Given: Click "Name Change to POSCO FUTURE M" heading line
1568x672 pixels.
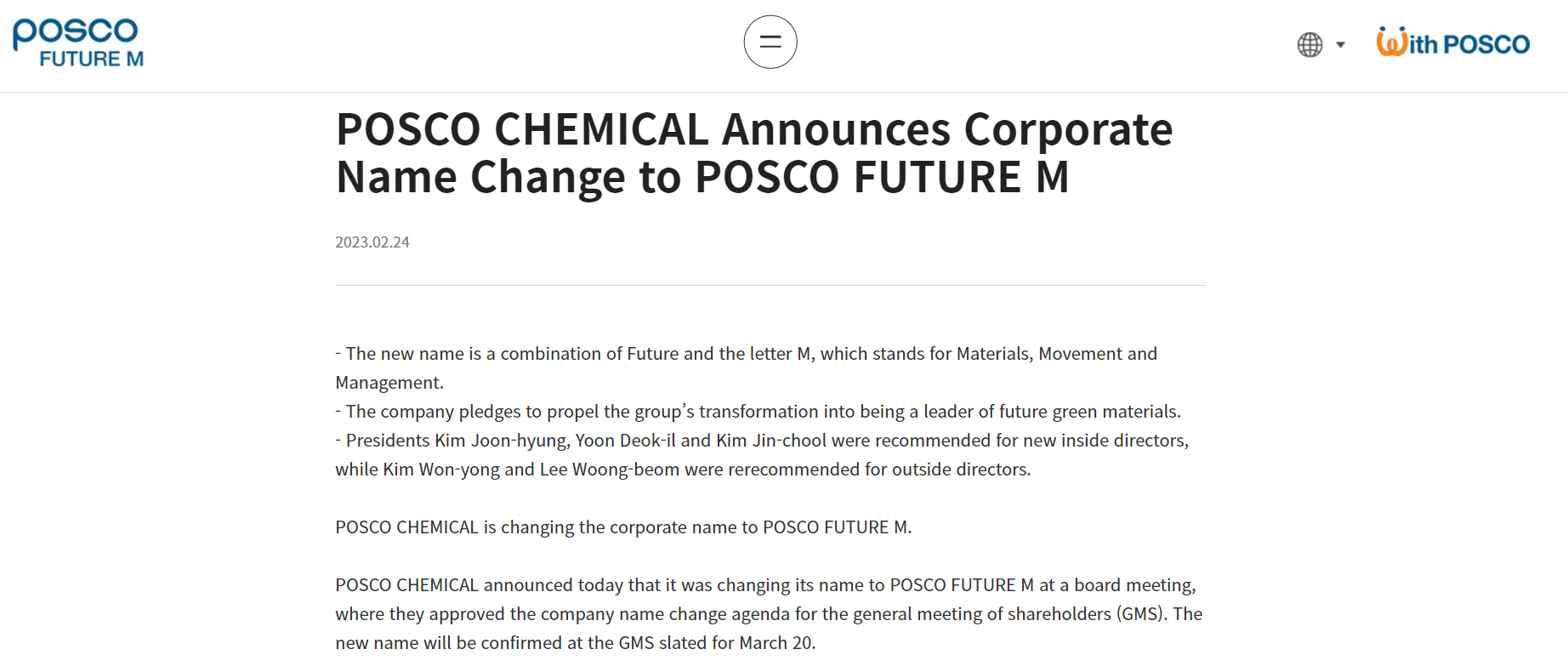Looking at the screenshot, I should [702, 178].
